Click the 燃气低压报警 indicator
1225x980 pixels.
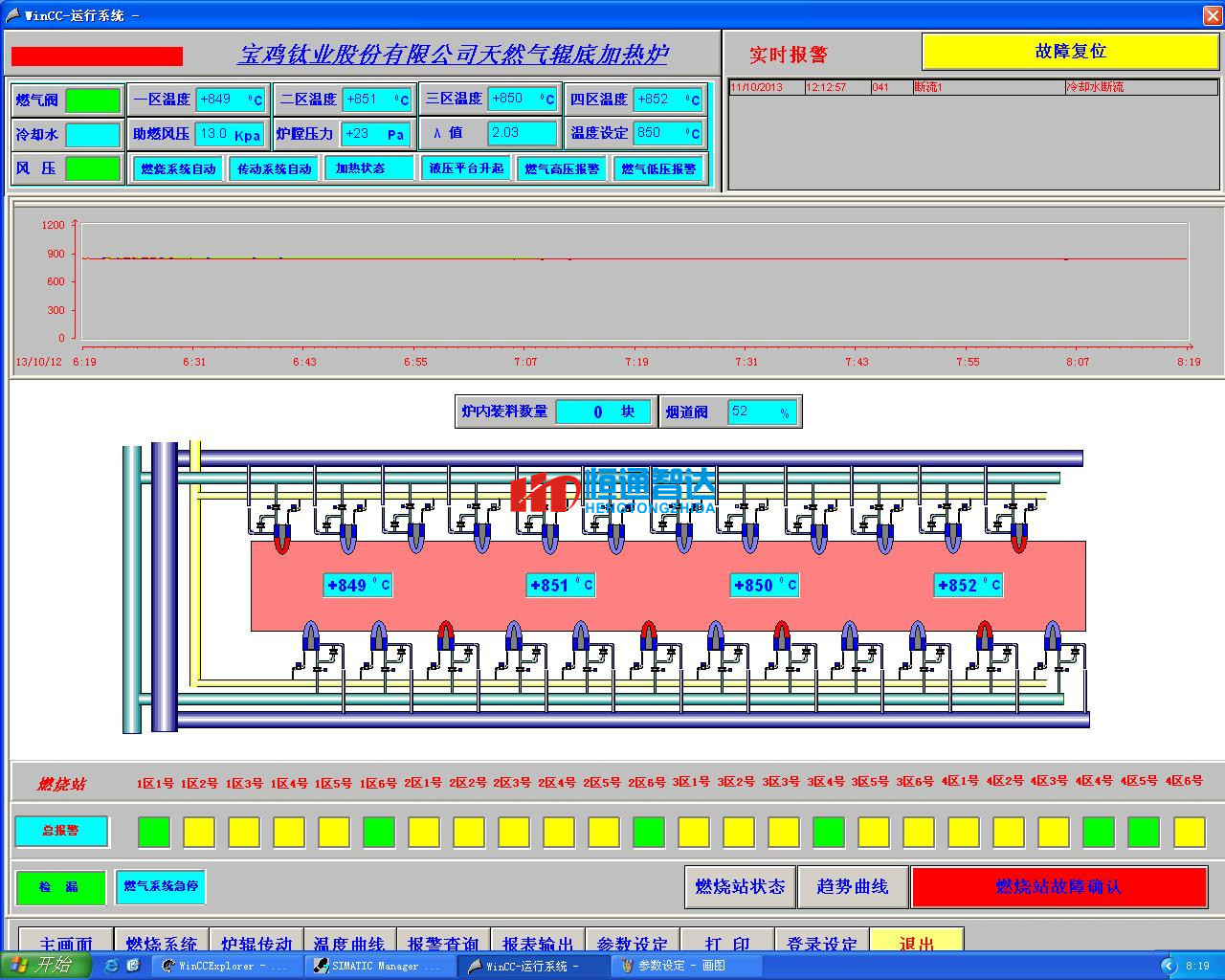pos(658,169)
